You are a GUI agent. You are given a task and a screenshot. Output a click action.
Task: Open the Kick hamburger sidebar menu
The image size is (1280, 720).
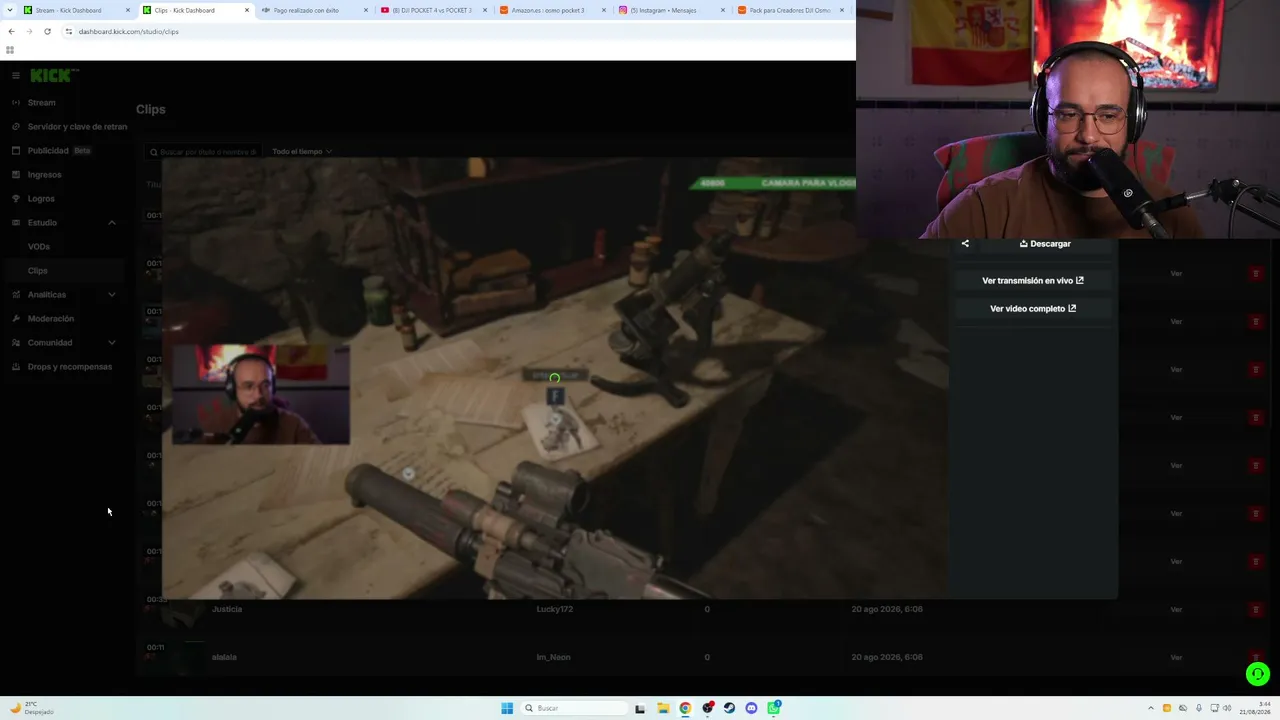pos(15,75)
